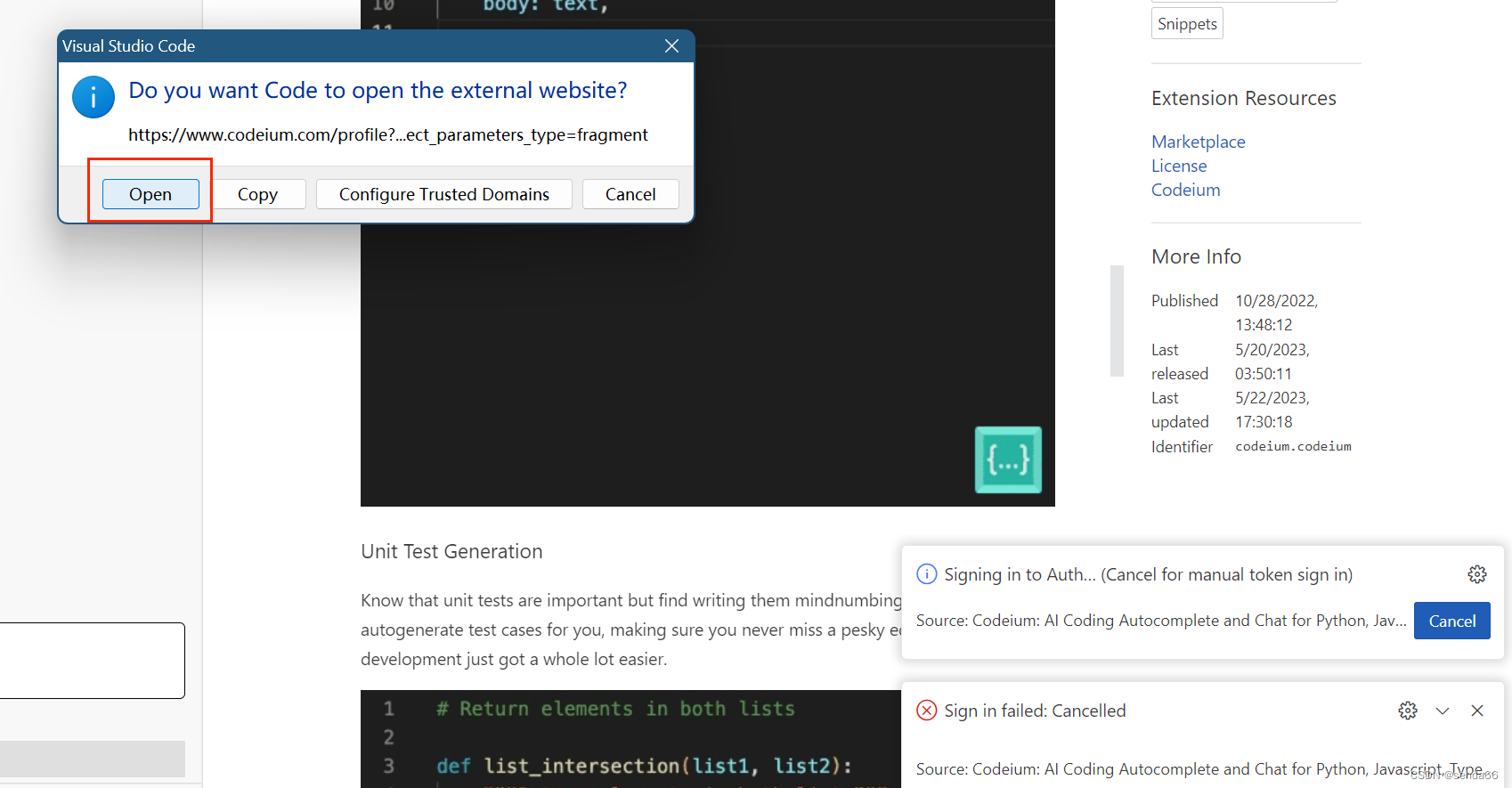Click the teal code braces icon

pos(1008,459)
